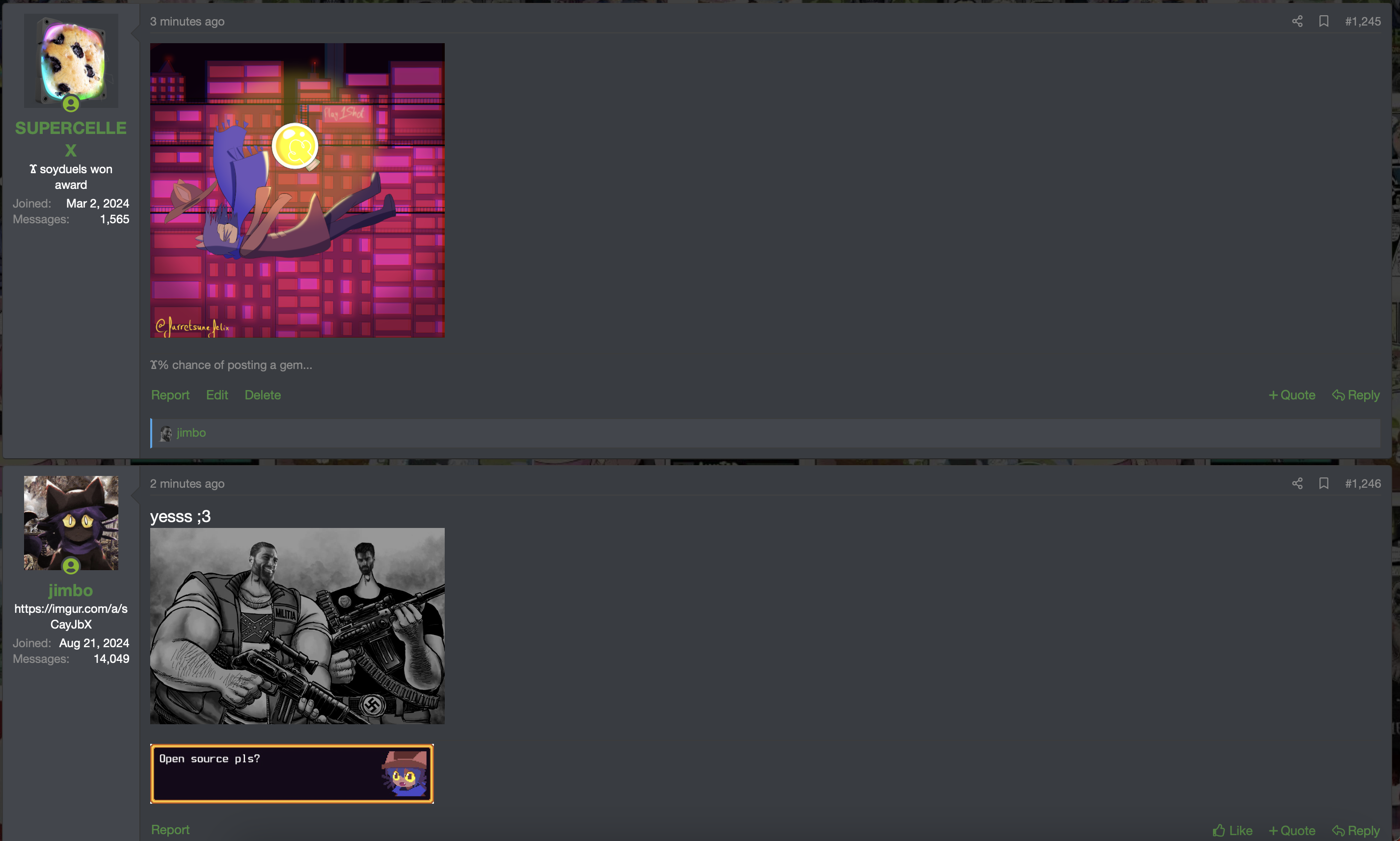The image size is (1400, 841).
Task: Click the '3 minutes ago' timestamp
Action: (x=187, y=22)
